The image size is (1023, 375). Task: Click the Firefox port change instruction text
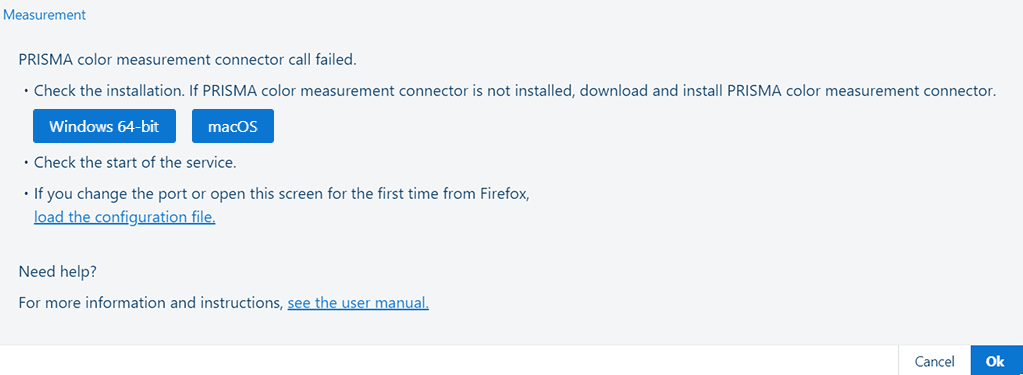[x=286, y=194]
